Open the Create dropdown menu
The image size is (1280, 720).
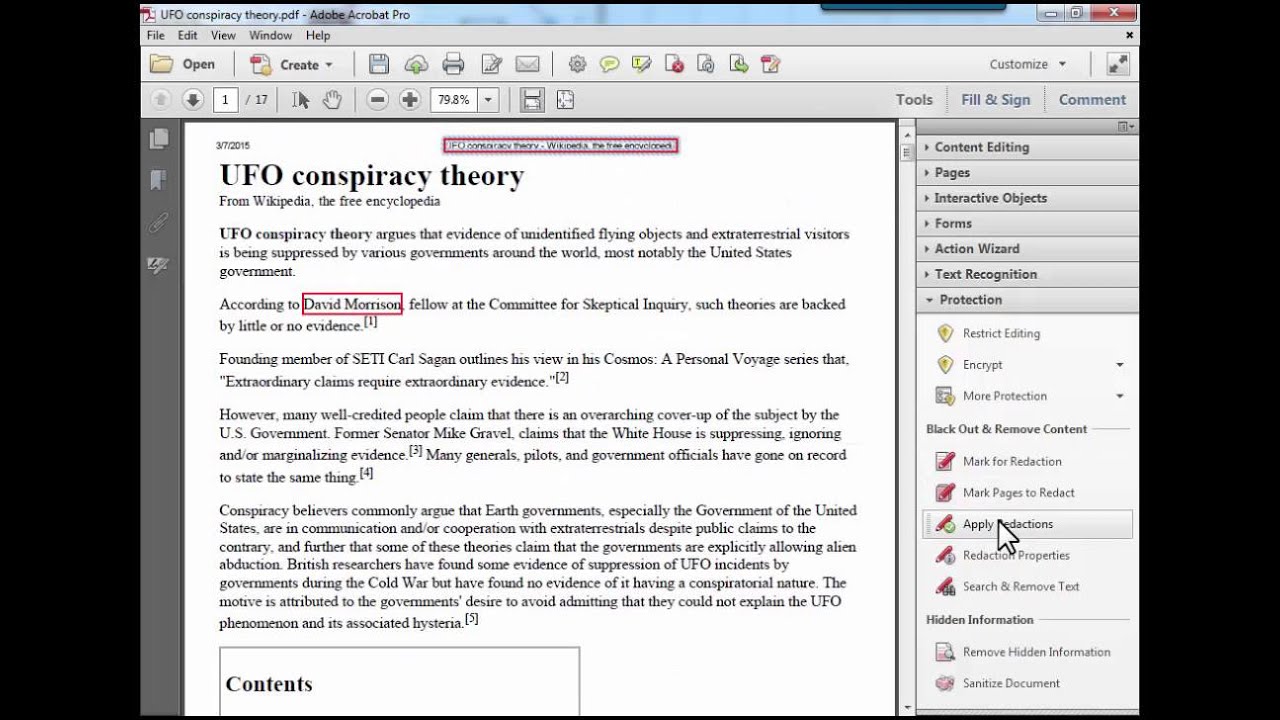click(x=291, y=64)
